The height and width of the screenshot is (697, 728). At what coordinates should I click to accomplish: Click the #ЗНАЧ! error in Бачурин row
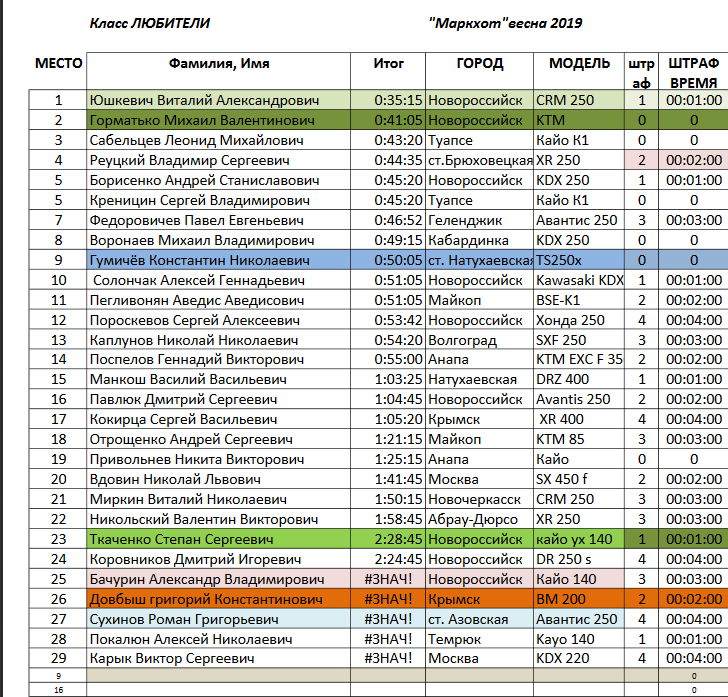(x=388, y=579)
